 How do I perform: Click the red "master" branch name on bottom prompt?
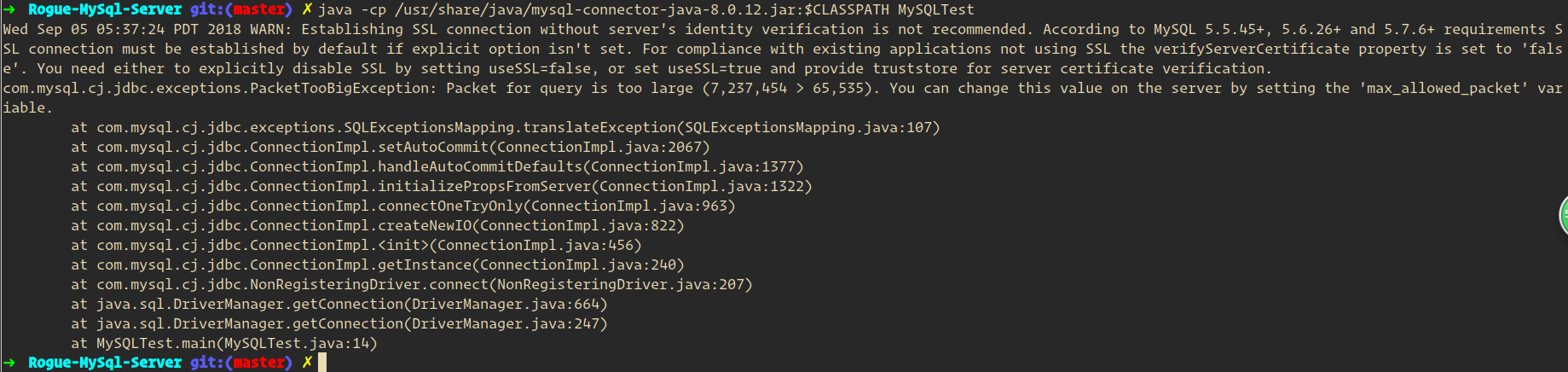(x=258, y=363)
